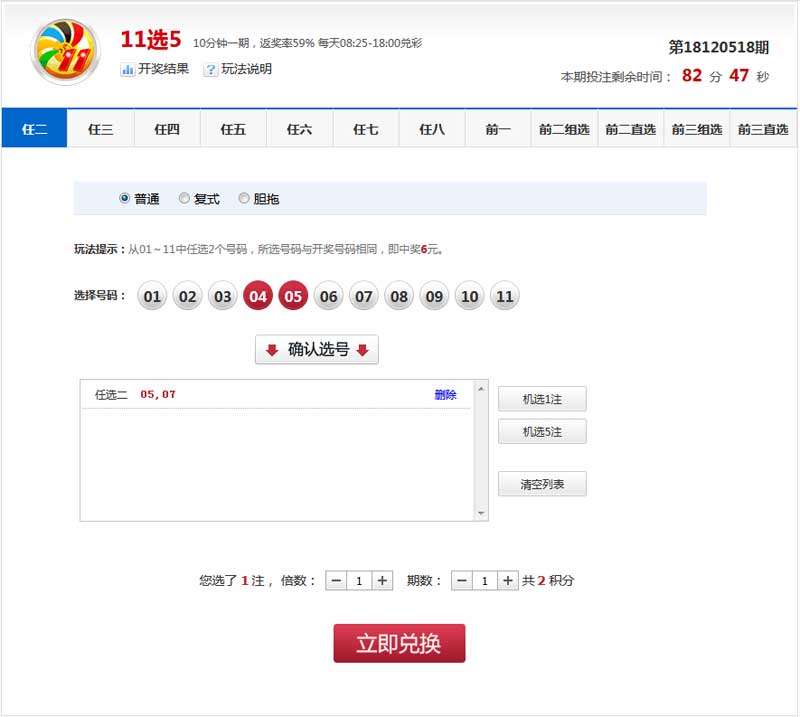This screenshot has height=717, width=800.
Task: Click the 倍数 multiplier input field
Action: [x=359, y=581]
